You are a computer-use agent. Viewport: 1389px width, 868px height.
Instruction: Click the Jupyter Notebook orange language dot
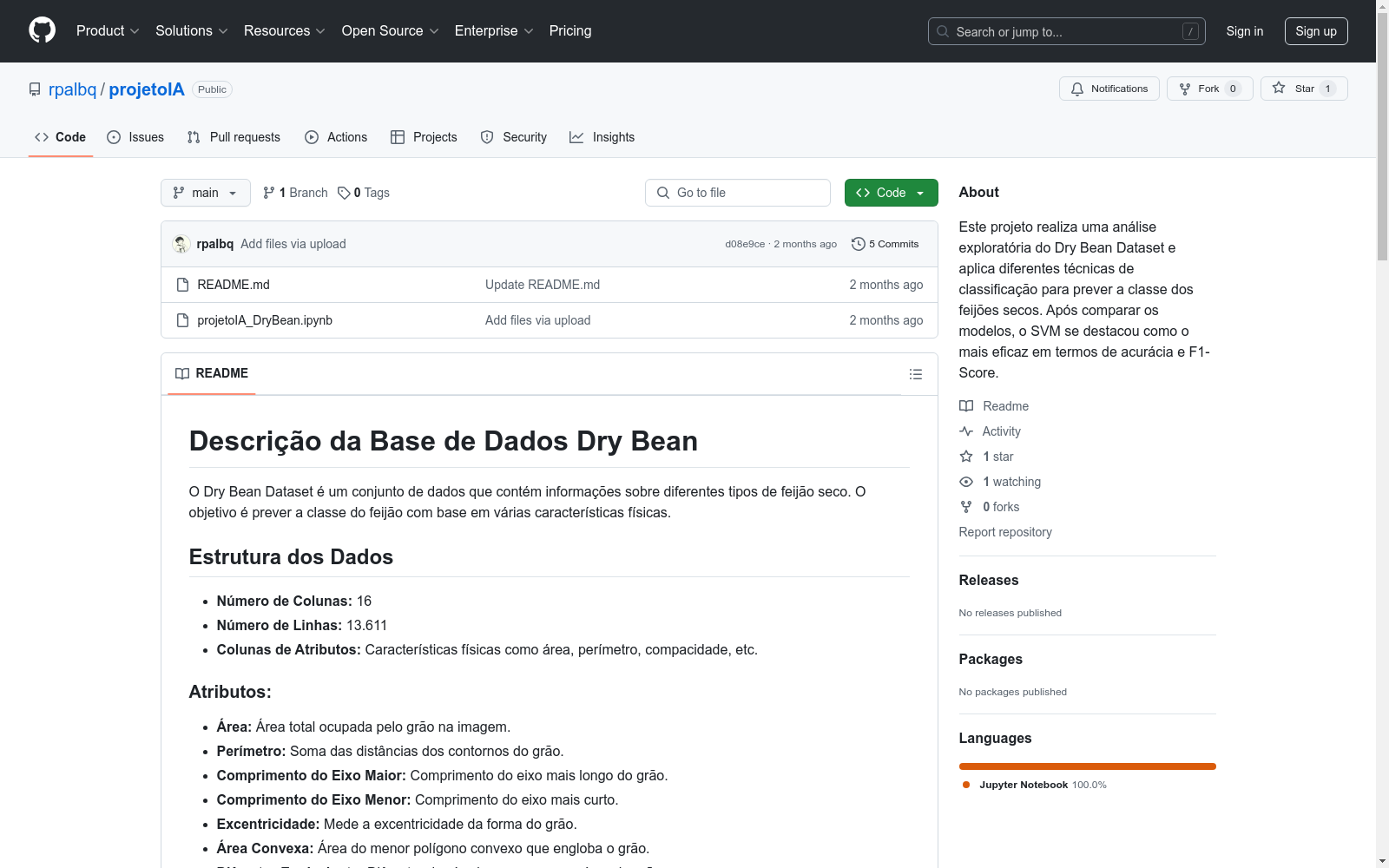966,785
